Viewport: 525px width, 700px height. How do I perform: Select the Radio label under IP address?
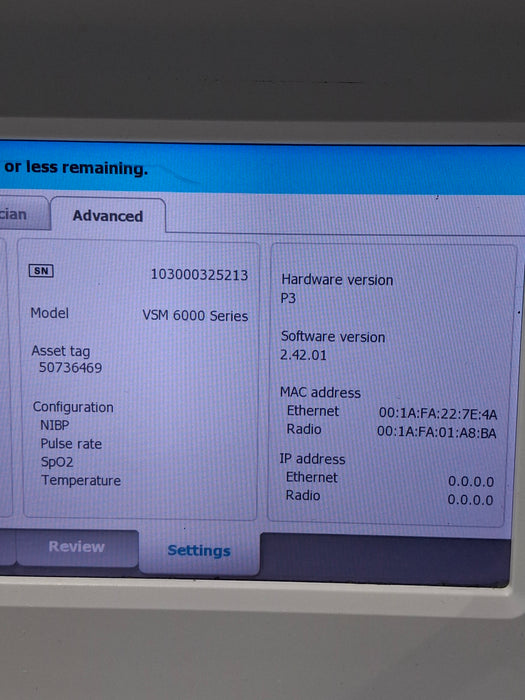tap(303, 496)
